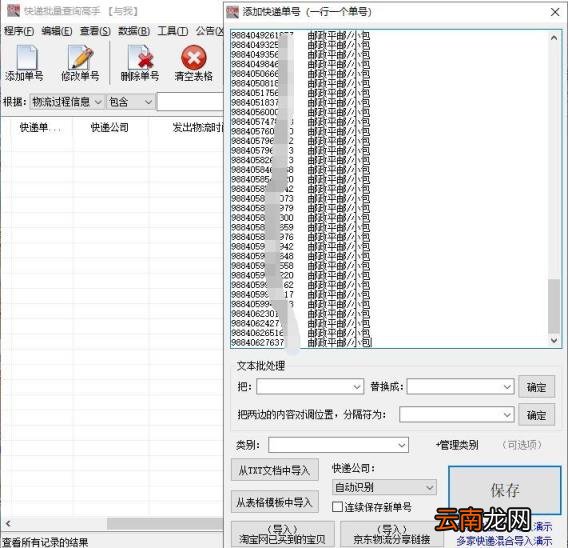Click the 快递公司 column header
Viewport: 568px width, 548px height.
click(x=110, y=127)
